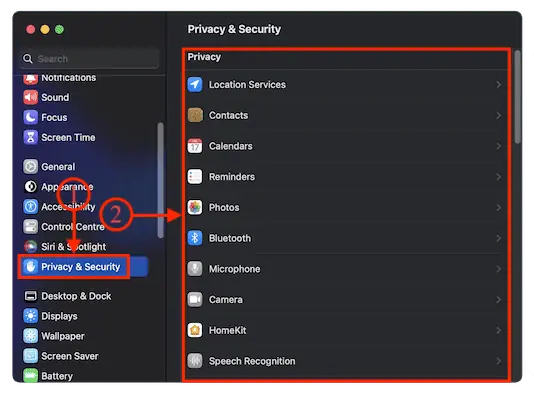Click the Contacts book icon
This screenshot has height=400, width=534.
[x=195, y=115]
